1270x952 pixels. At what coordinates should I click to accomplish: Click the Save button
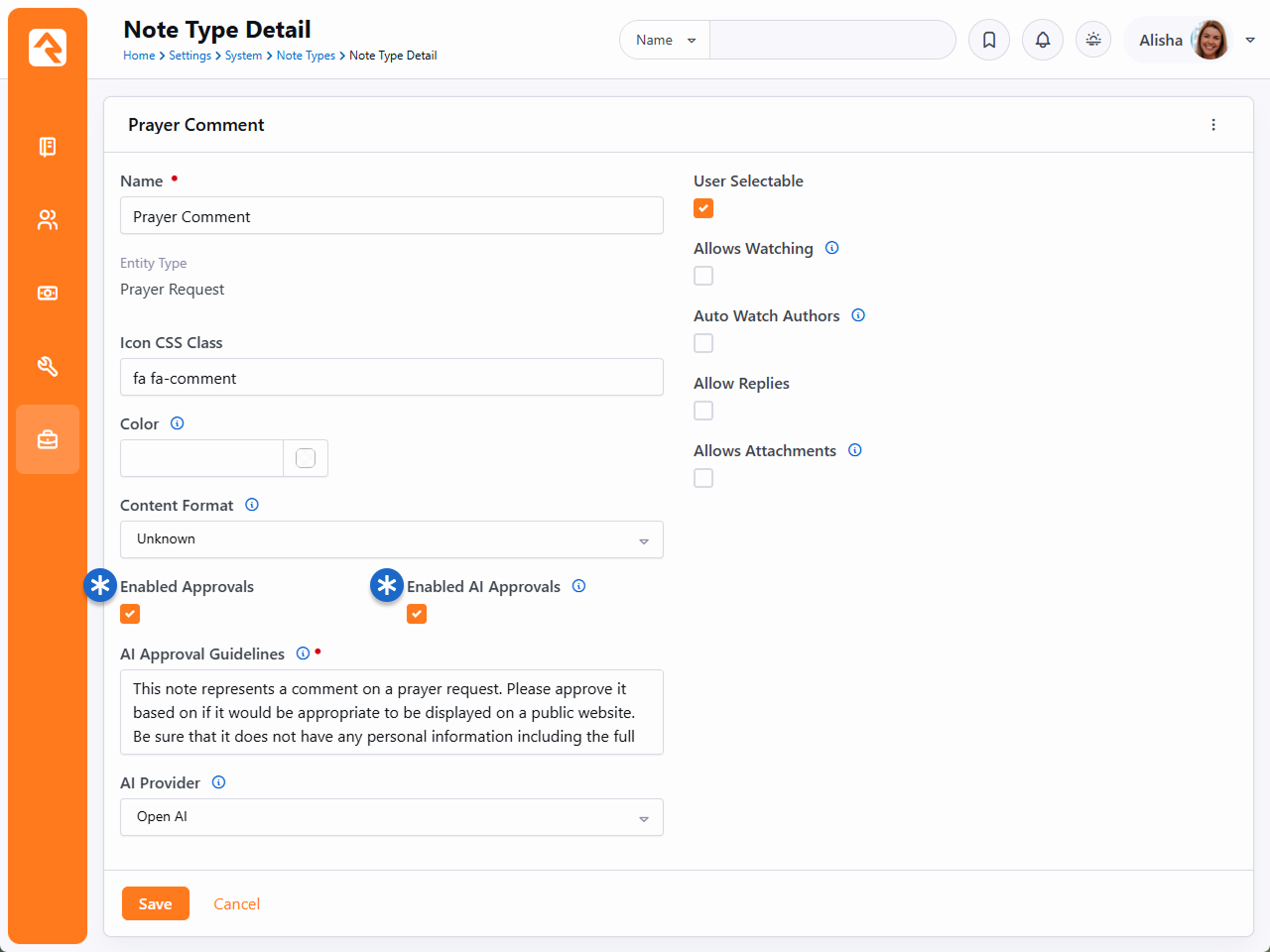155,903
